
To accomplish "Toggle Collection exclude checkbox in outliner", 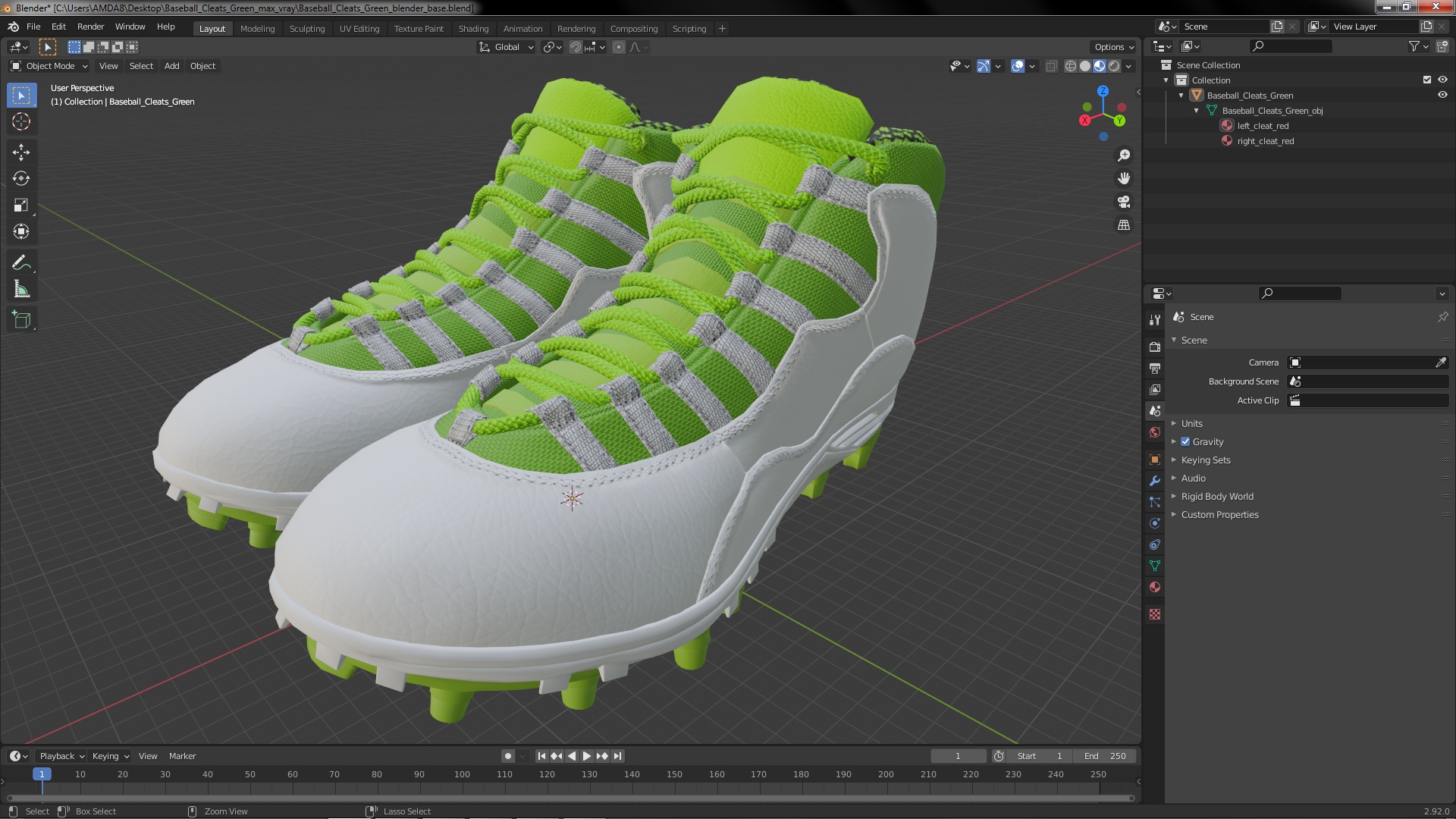I will [1427, 80].
